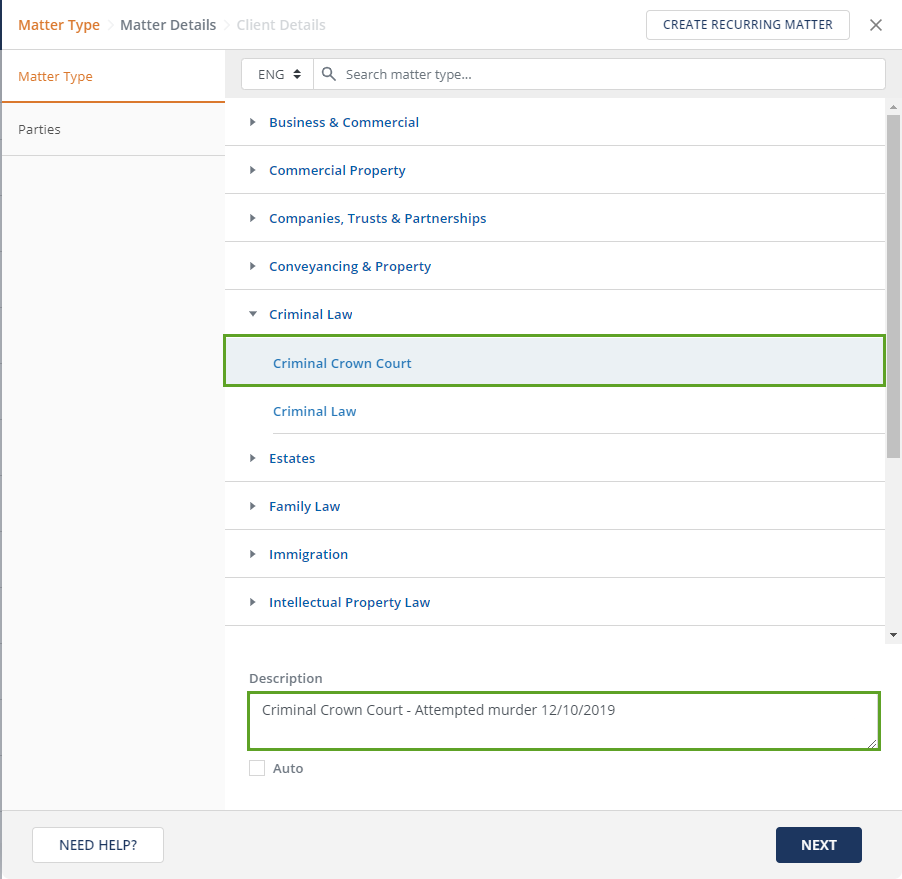
Task: Click the search magnifier icon
Action: tap(329, 75)
